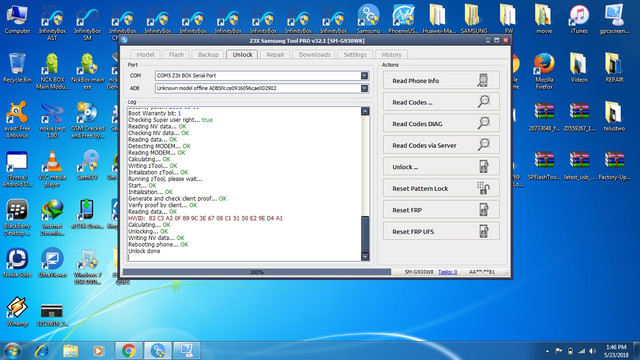Switch to the Model tab
This screenshot has height=360, width=640.
pos(145,54)
